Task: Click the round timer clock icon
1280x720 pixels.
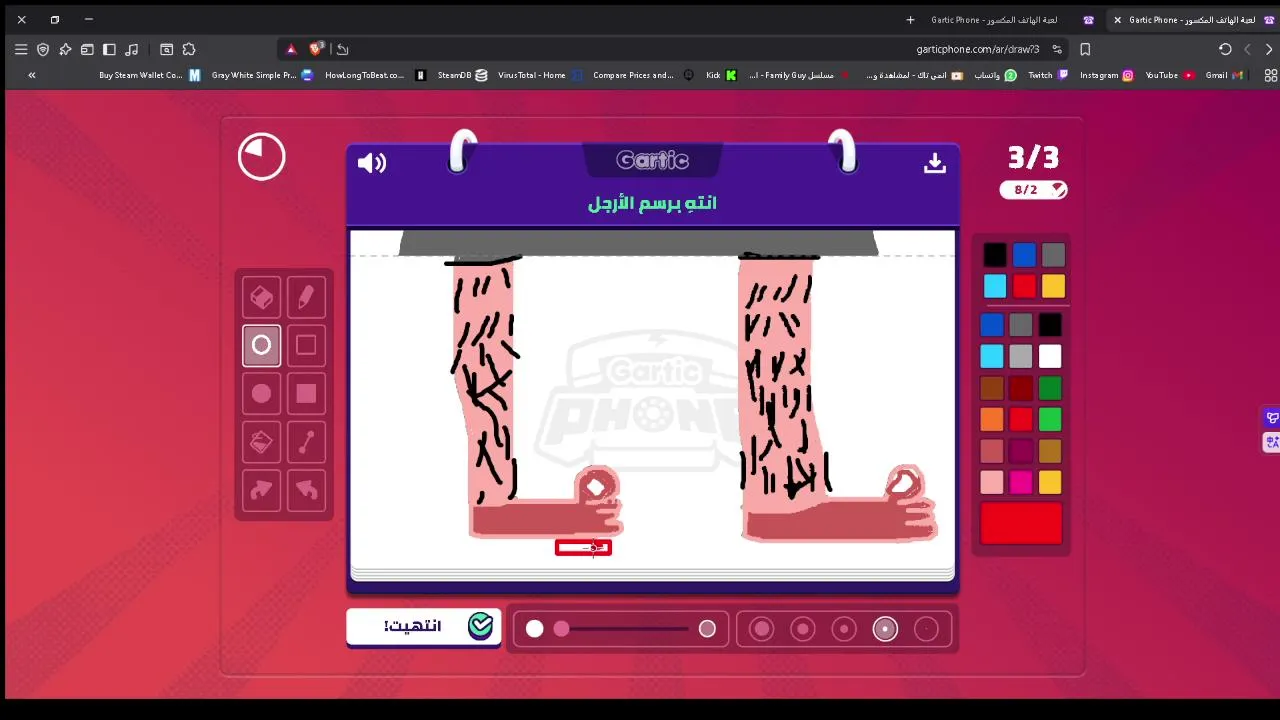Action: (x=262, y=157)
